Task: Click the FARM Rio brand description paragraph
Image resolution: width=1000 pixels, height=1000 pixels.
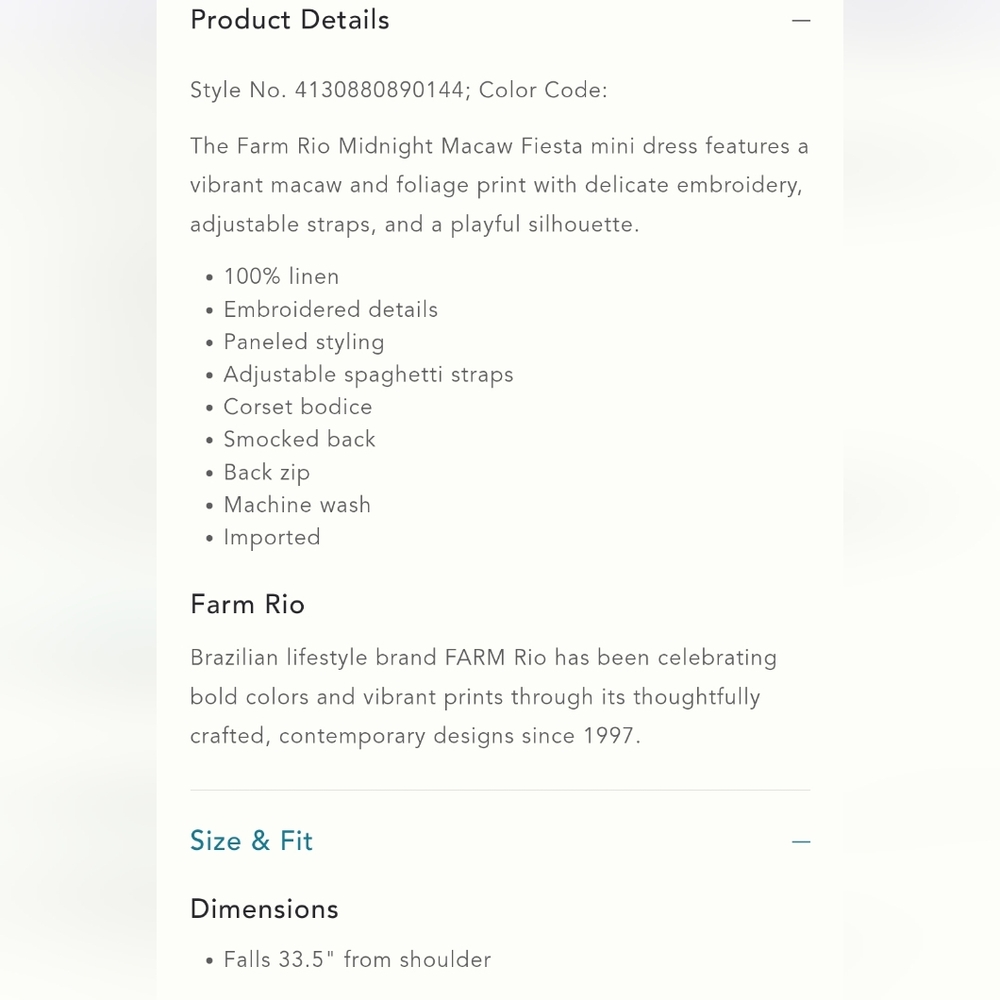Action: (x=483, y=696)
